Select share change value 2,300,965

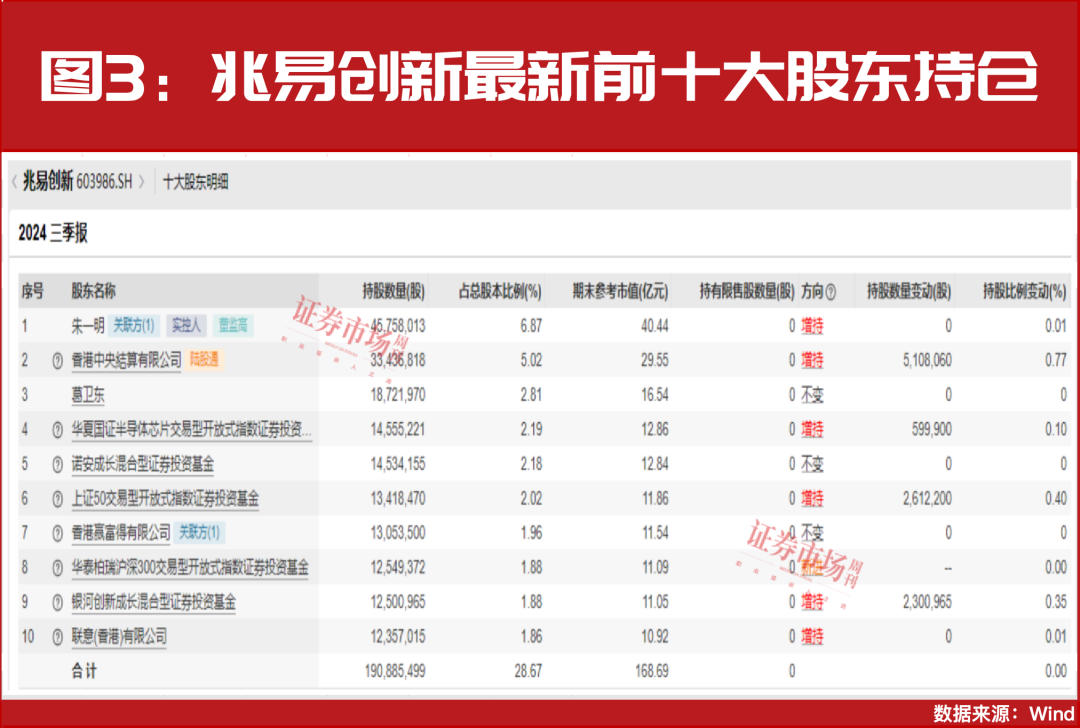(928, 602)
